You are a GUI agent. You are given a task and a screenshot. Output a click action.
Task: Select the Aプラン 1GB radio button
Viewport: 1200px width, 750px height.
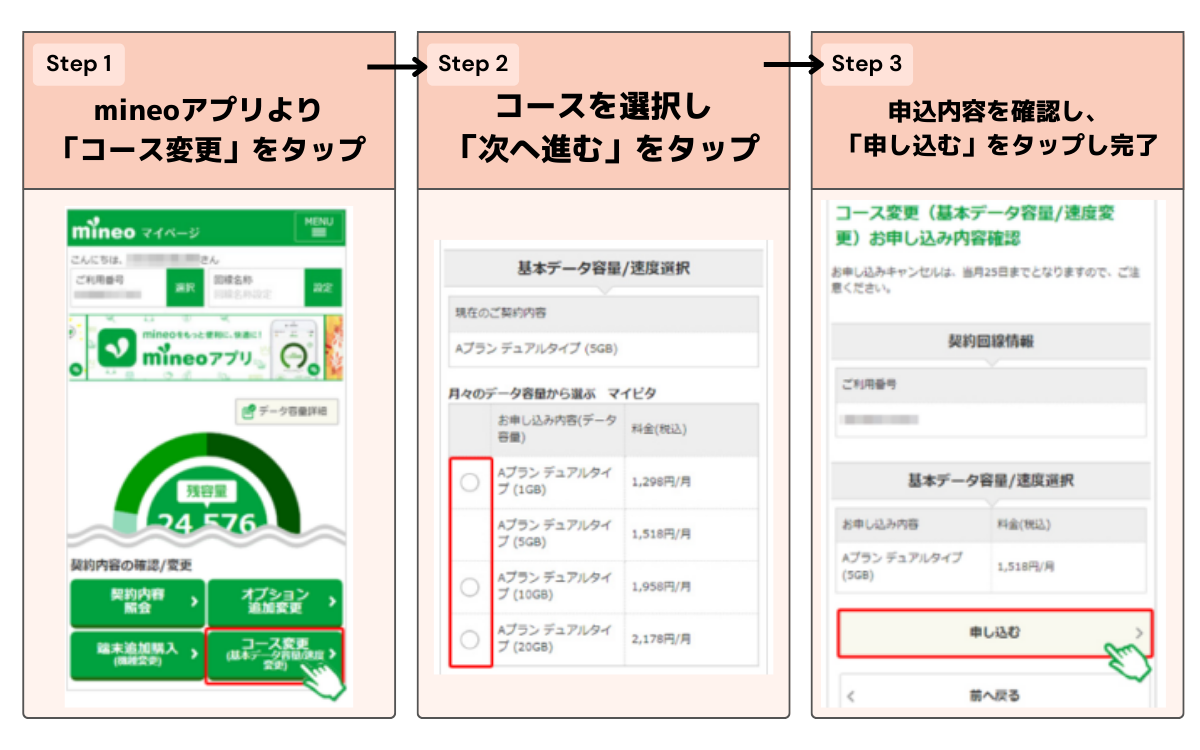(x=469, y=483)
